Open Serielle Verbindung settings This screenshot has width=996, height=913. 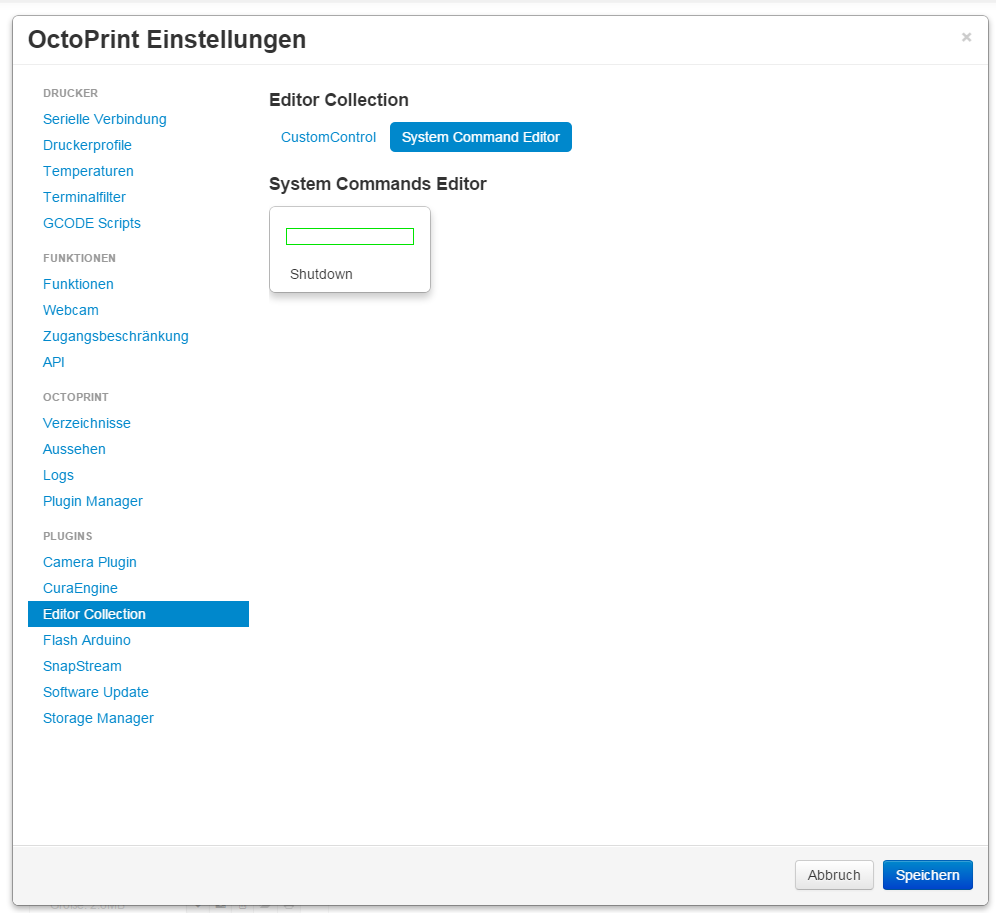(105, 119)
